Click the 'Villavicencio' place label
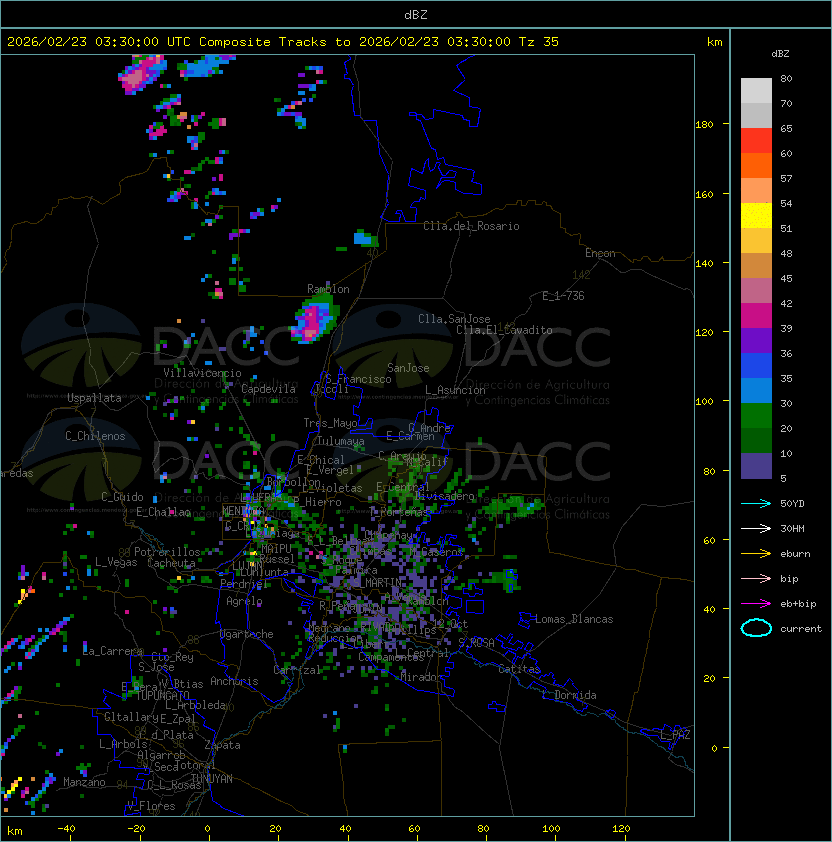This screenshot has width=832, height=842. pyautogui.click(x=202, y=373)
